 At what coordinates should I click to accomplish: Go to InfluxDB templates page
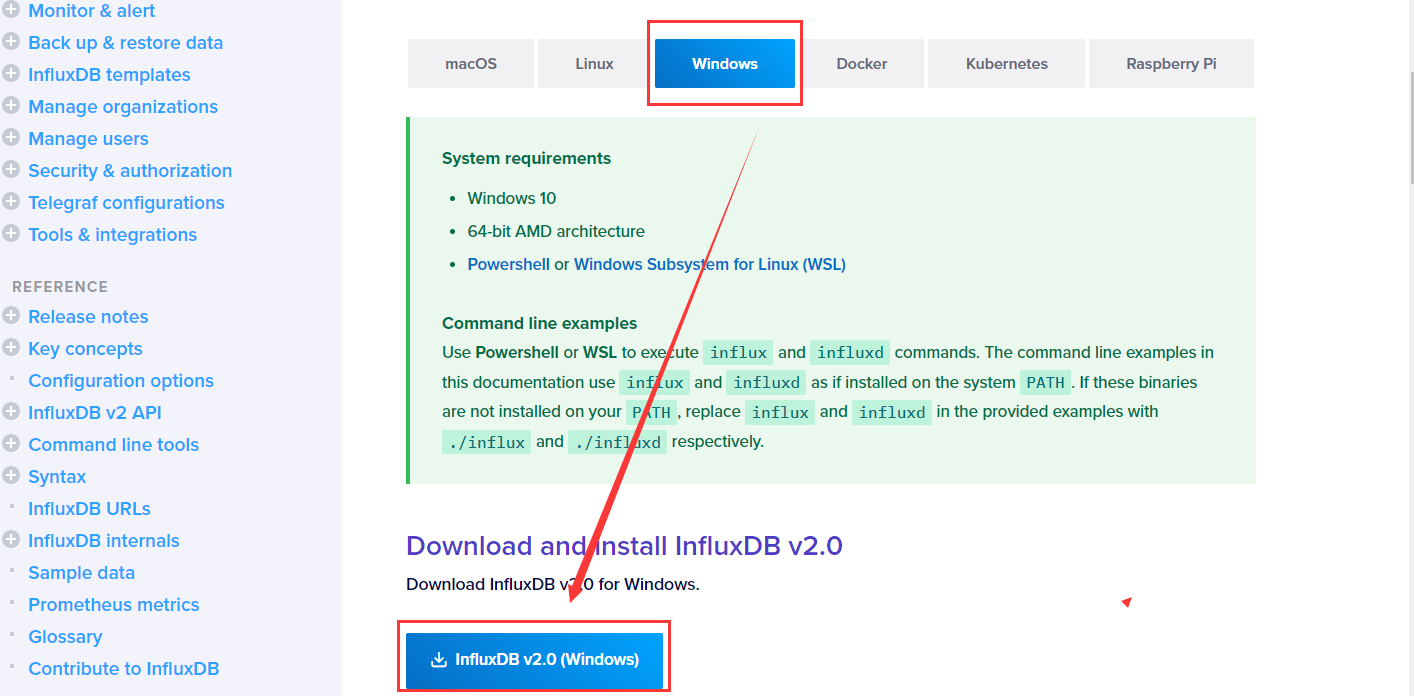point(109,75)
